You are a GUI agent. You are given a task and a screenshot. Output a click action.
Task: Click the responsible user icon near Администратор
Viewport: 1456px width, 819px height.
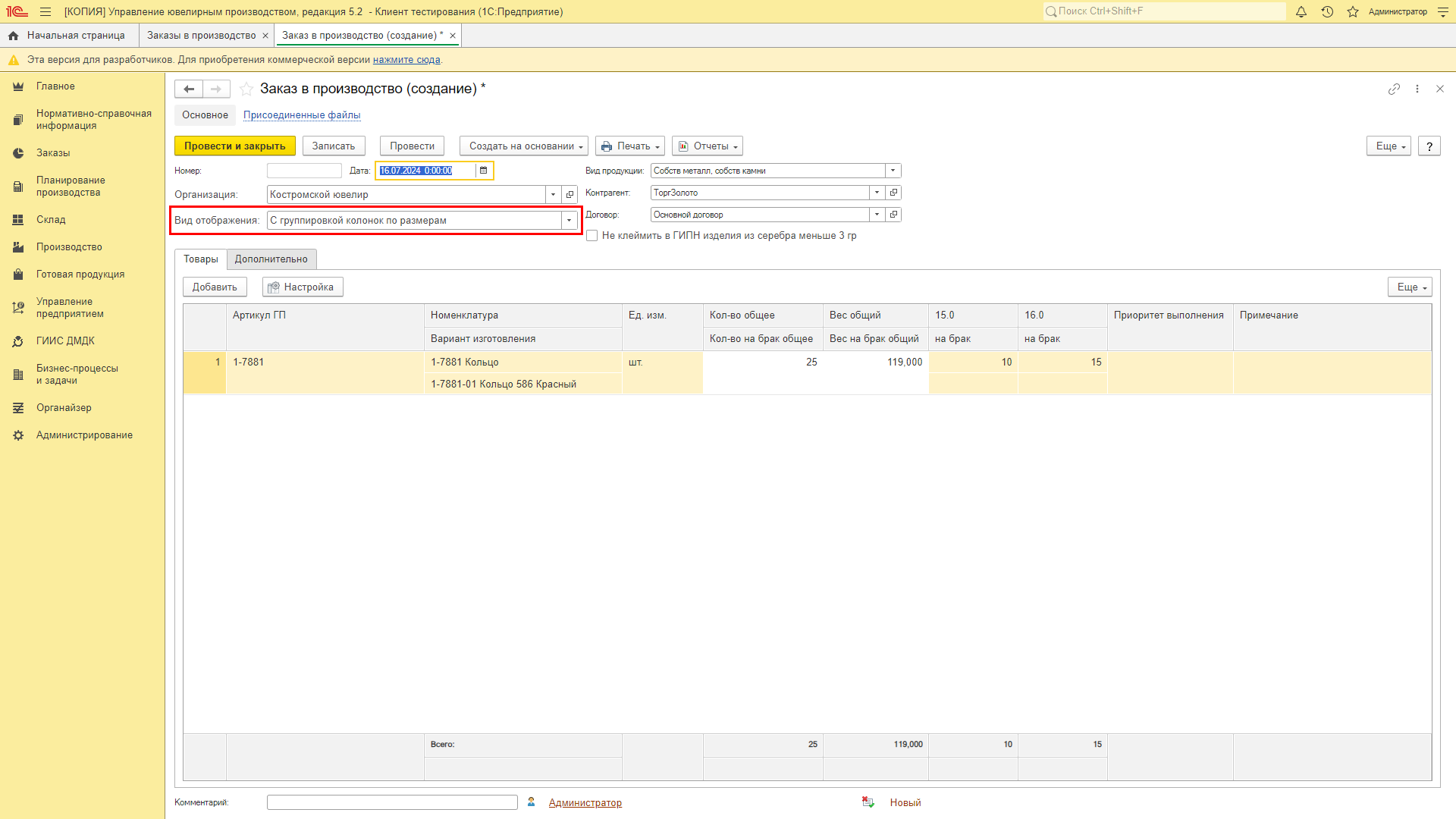click(x=532, y=802)
